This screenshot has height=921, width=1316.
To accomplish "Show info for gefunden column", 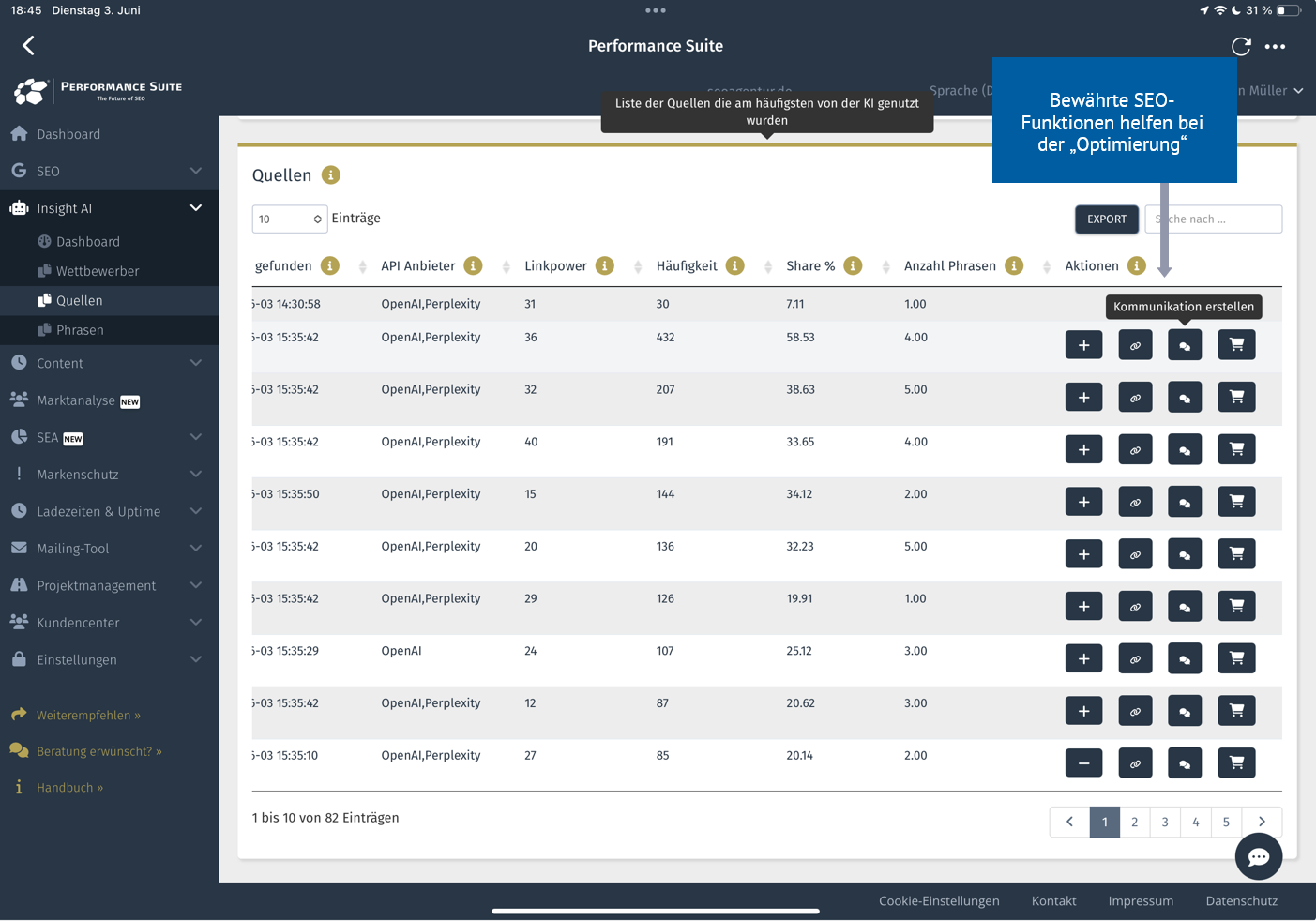I will click(330, 265).
